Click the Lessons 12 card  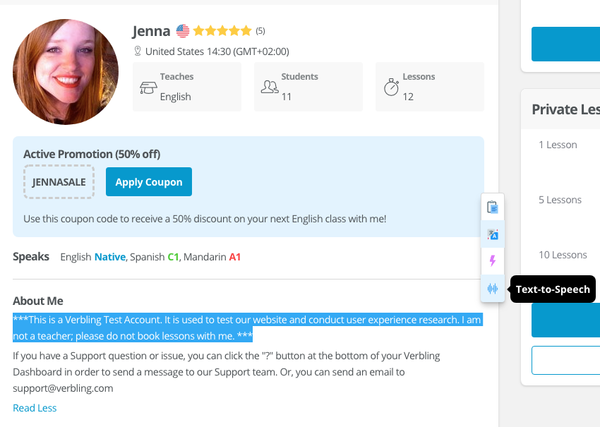click(430, 87)
